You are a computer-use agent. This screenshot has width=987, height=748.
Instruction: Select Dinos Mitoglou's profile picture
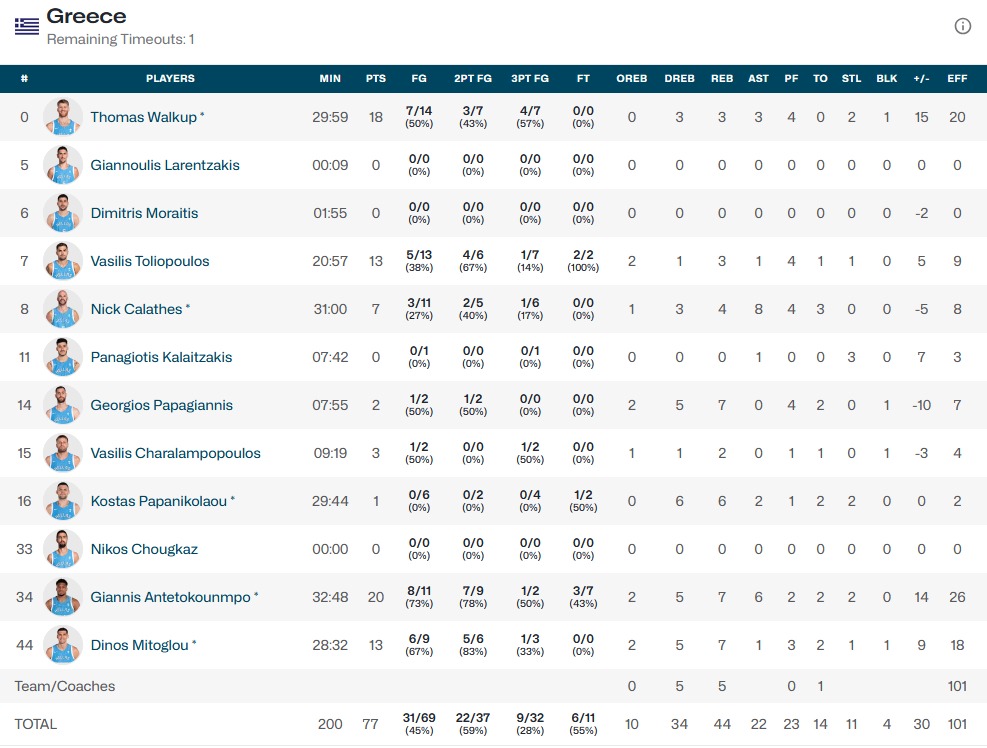click(63, 645)
